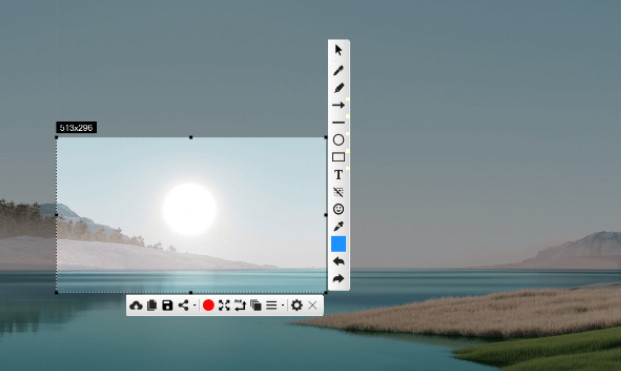Click the sun inside the selection area

(x=189, y=209)
